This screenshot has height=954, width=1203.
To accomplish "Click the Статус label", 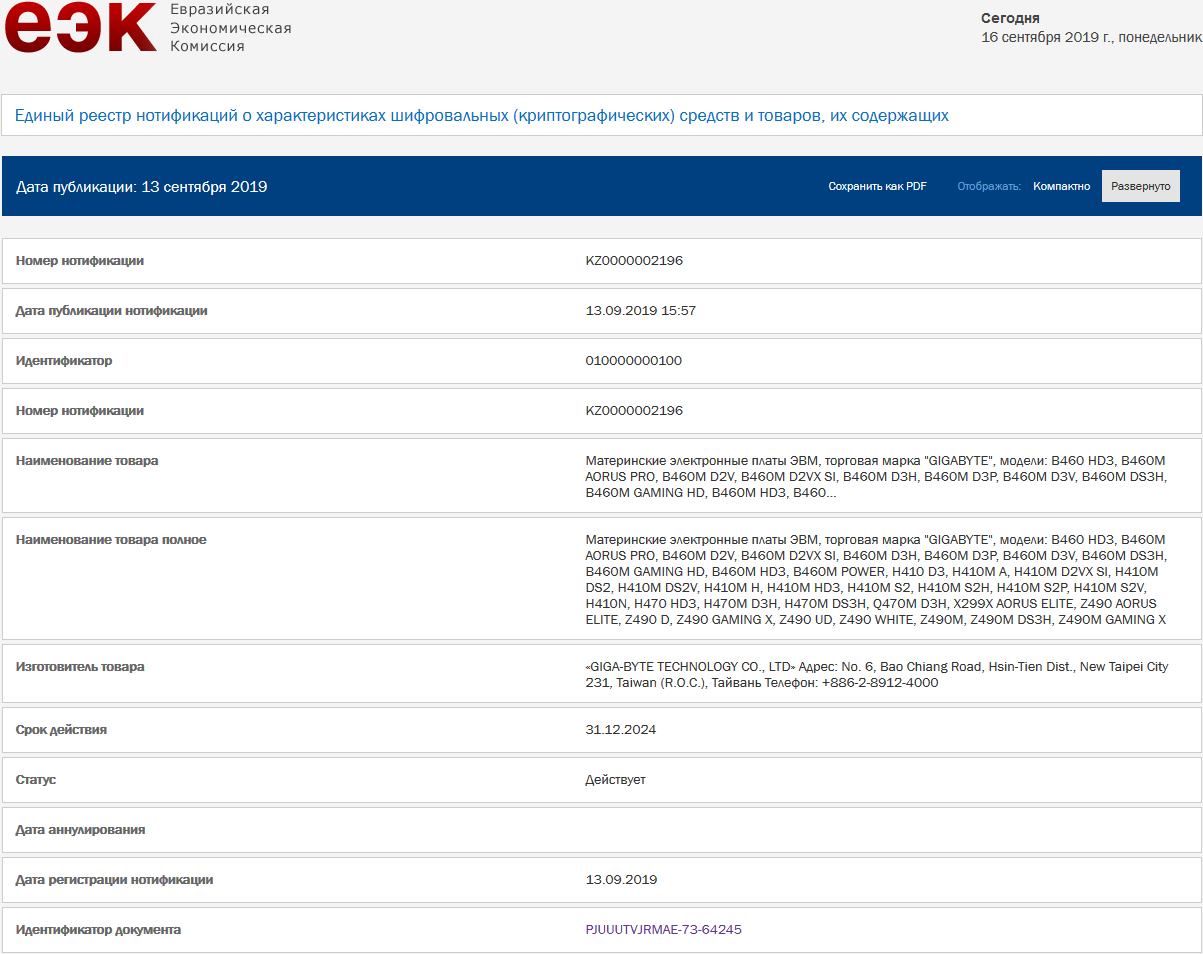I will click(x=36, y=780).
